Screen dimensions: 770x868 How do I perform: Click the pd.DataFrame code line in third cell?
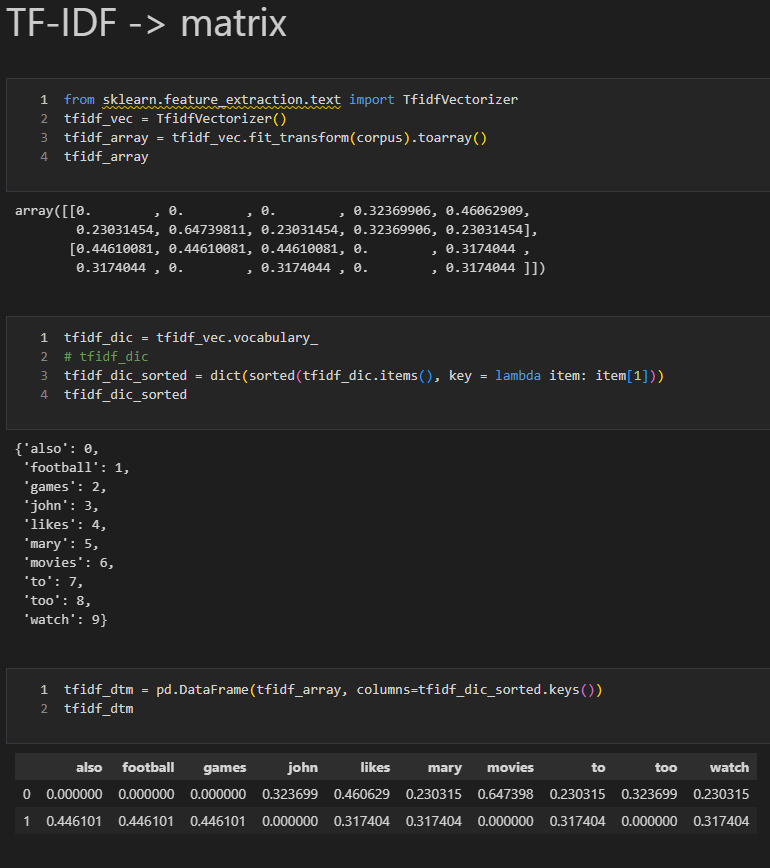coord(333,690)
